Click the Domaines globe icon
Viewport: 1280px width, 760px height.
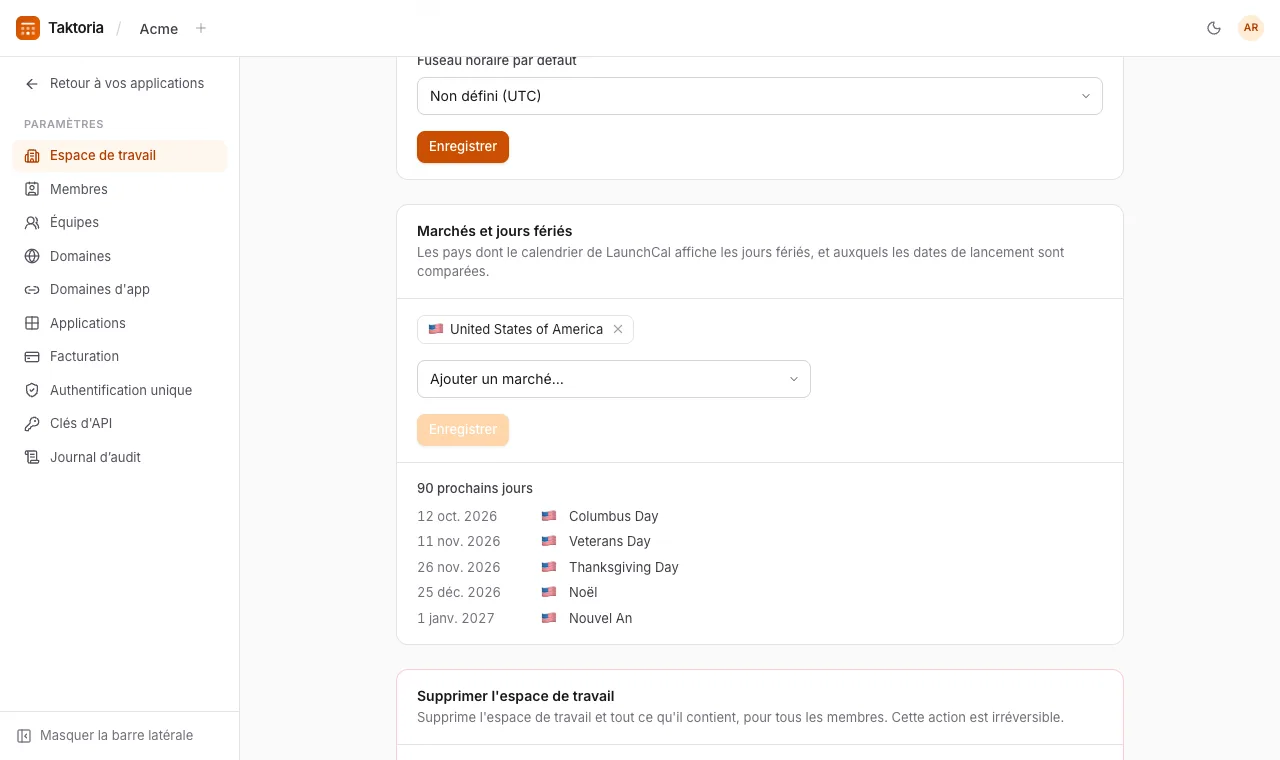click(32, 256)
